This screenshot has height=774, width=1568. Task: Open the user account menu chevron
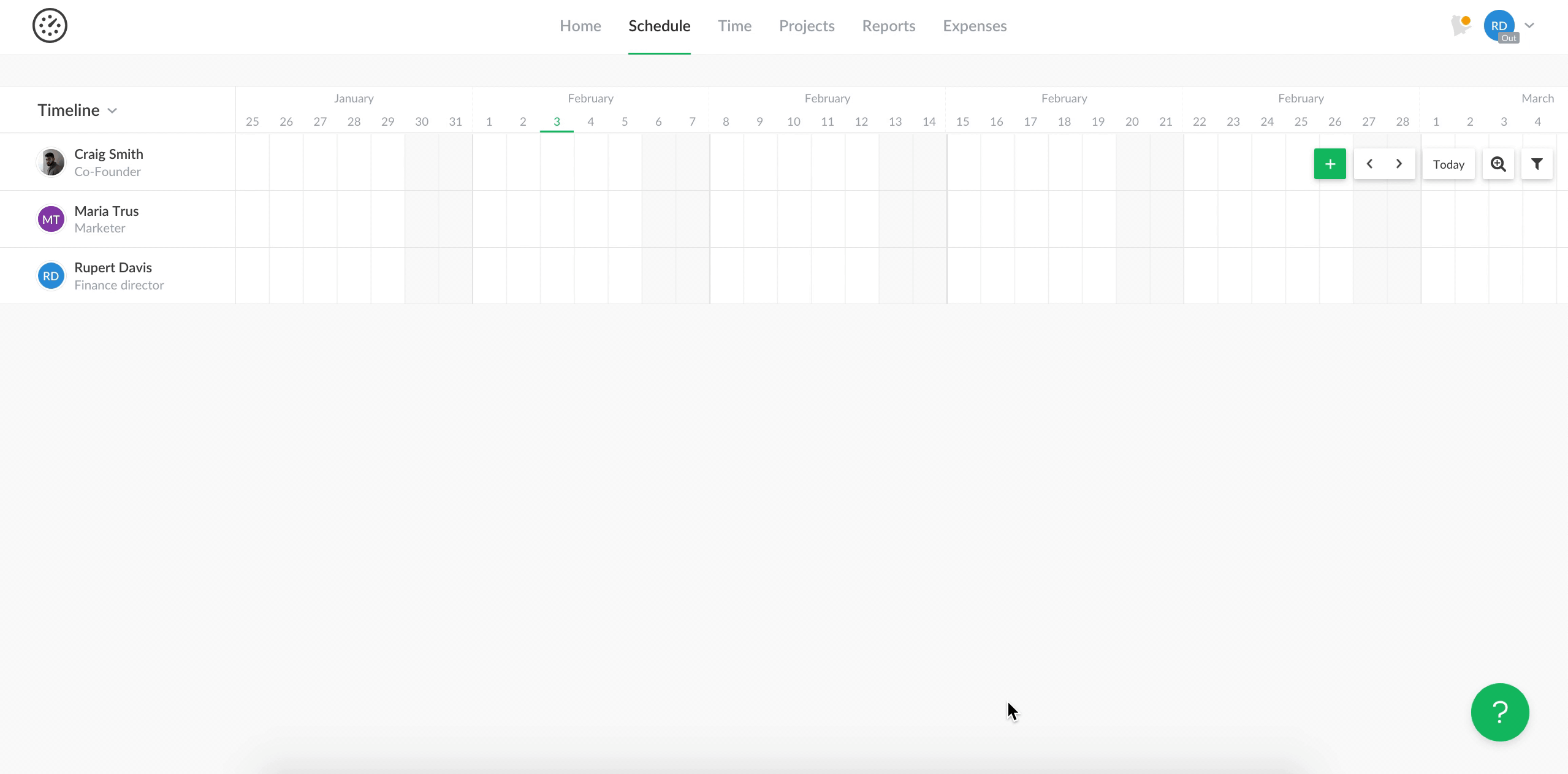(x=1529, y=26)
